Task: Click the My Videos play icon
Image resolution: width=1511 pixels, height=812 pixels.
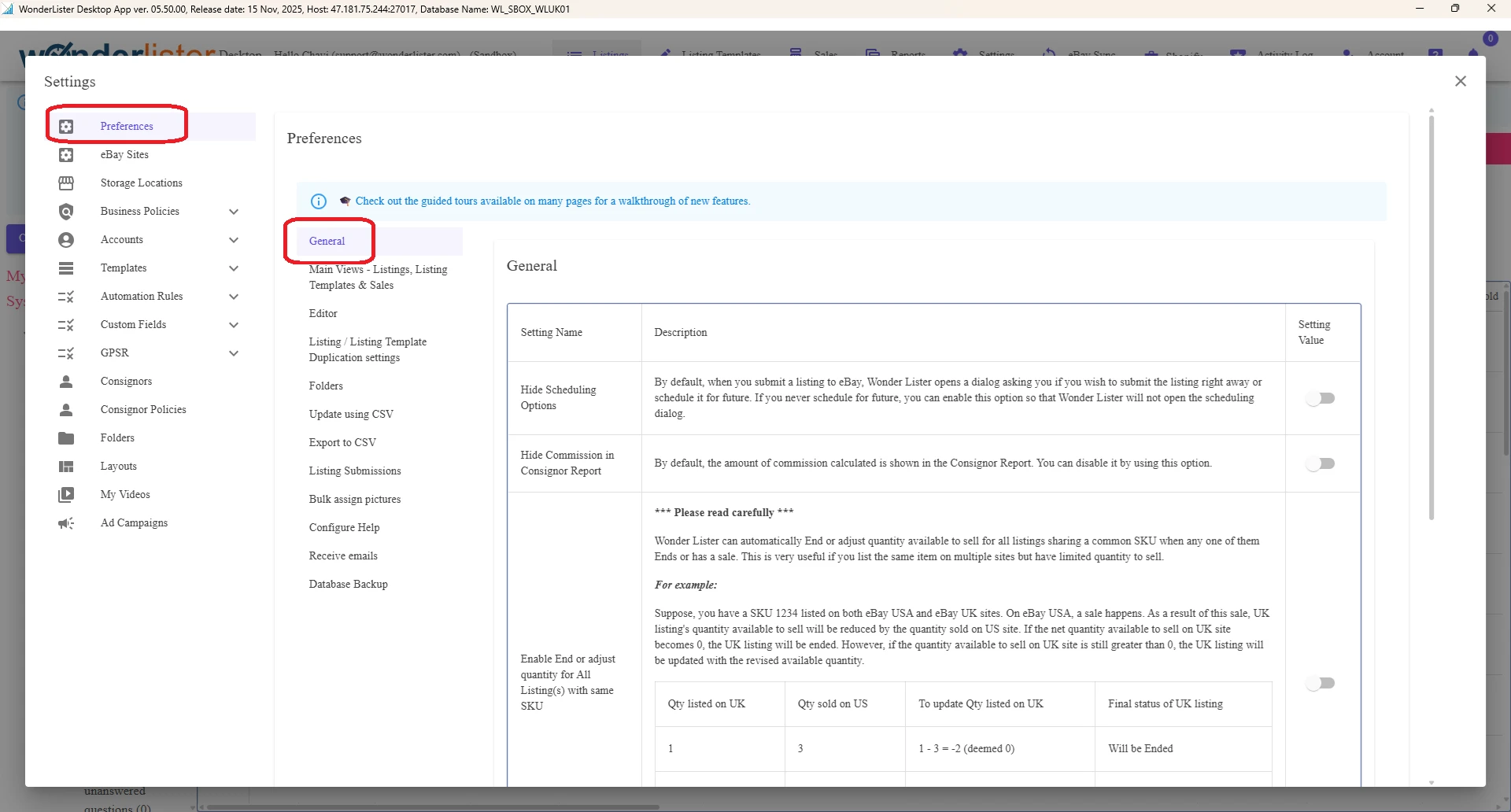Action: coord(66,495)
